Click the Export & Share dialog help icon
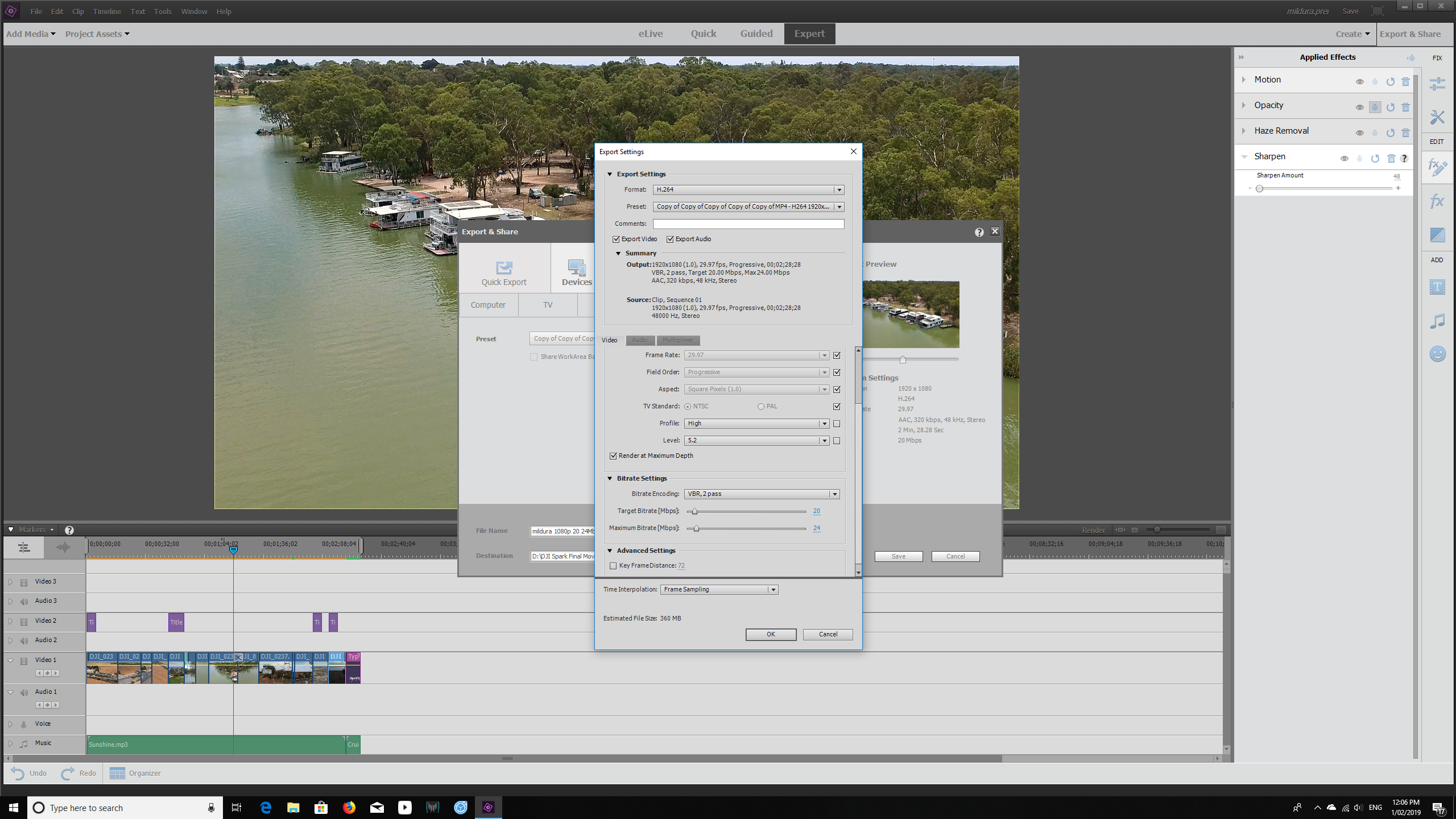Viewport: 1456px width, 819px height. tap(979, 232)
